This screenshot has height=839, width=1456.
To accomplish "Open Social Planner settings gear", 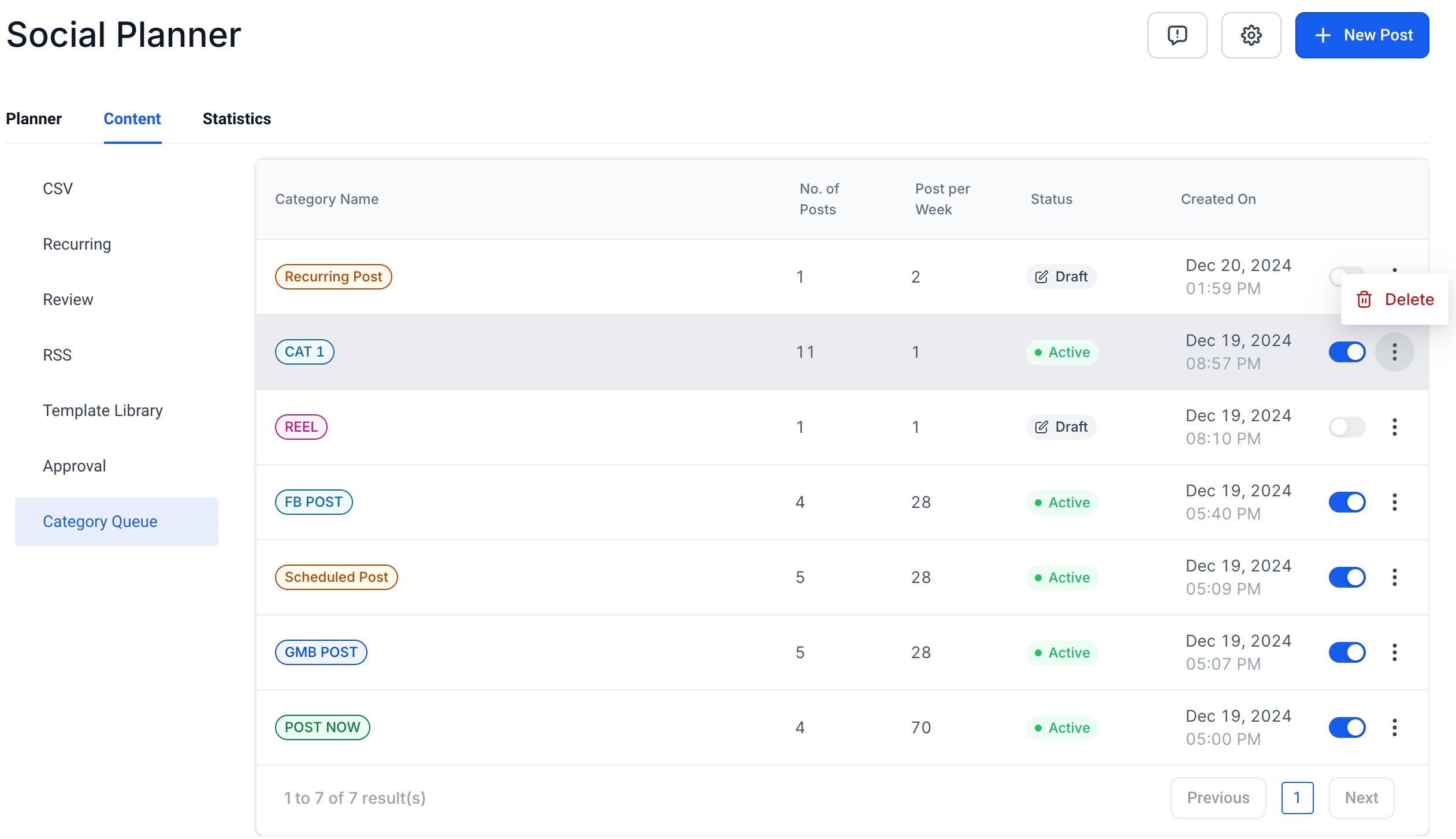I will 1250,35.
